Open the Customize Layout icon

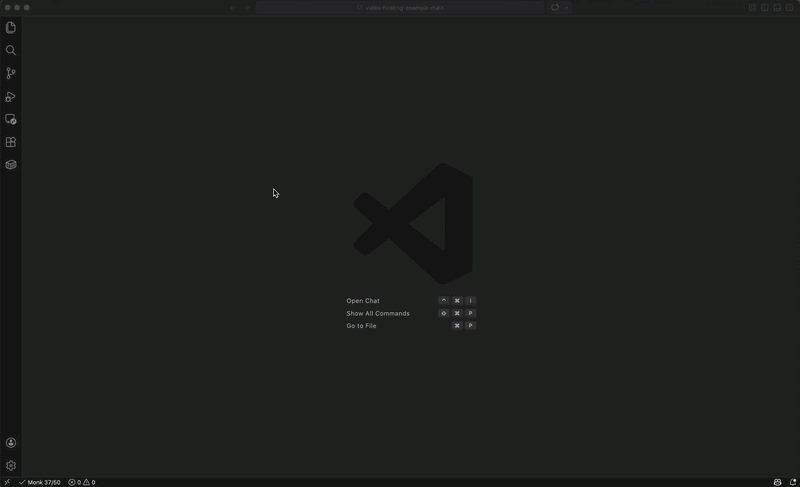point(752,8)
